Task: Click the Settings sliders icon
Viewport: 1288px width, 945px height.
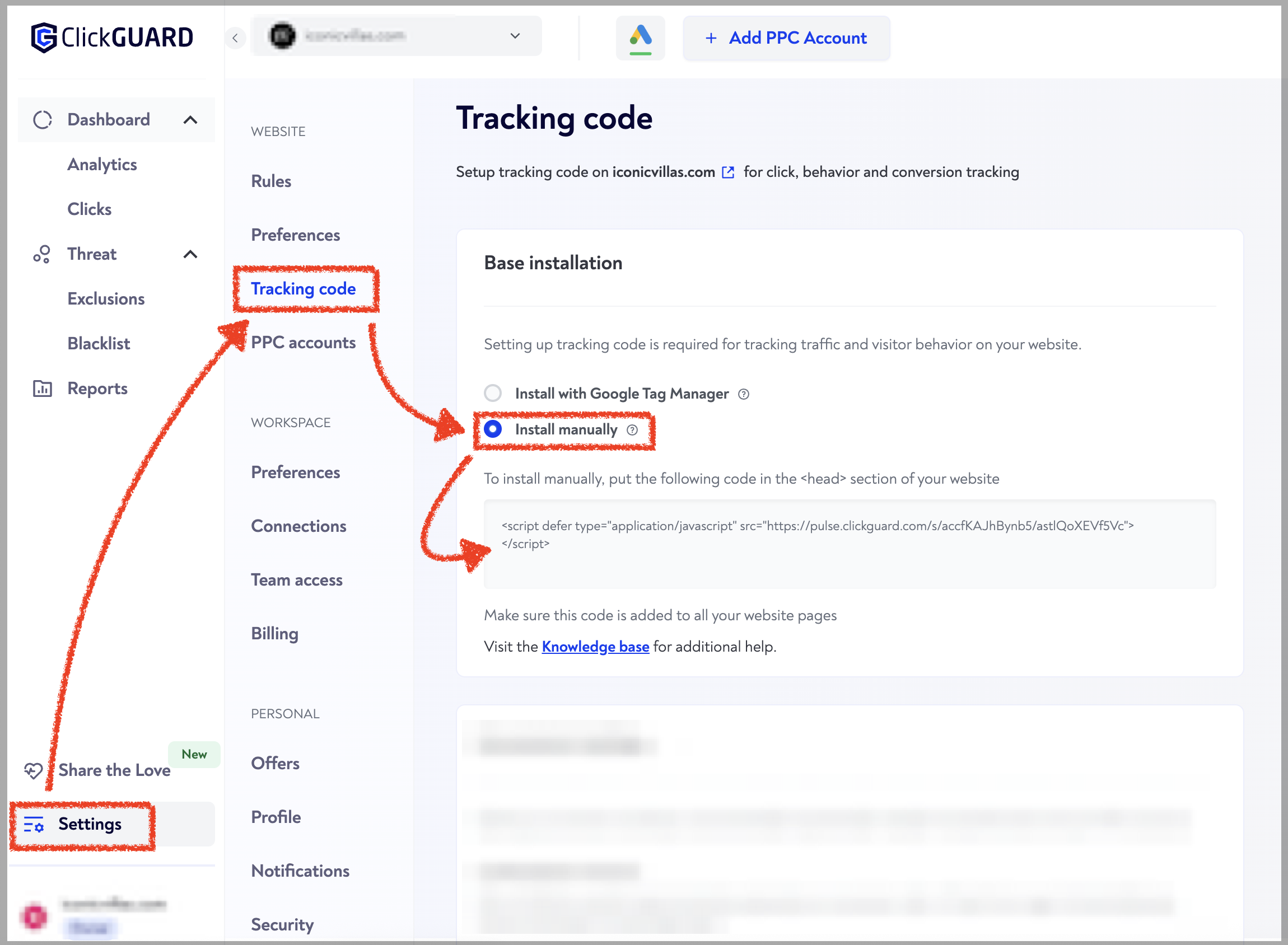Action: [x=34, y=824]
